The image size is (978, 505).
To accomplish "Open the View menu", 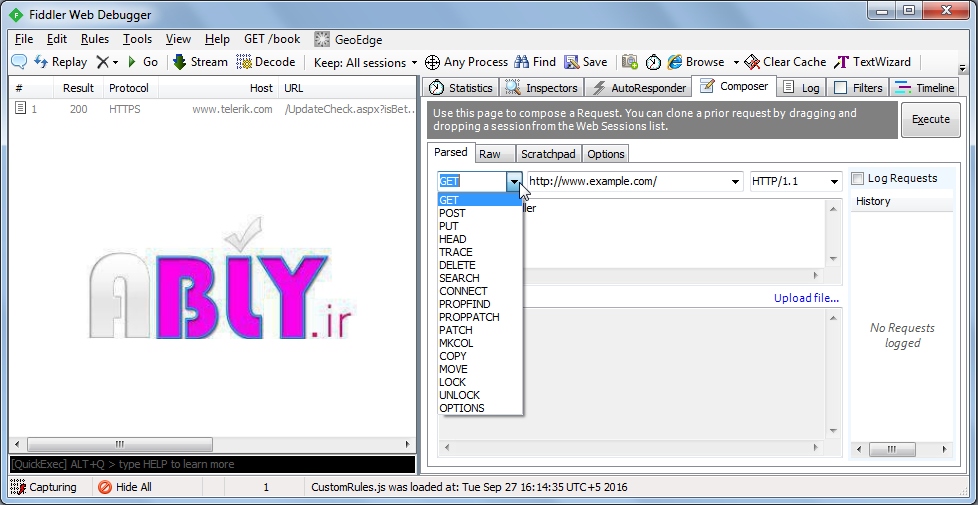I will [178, 39].
